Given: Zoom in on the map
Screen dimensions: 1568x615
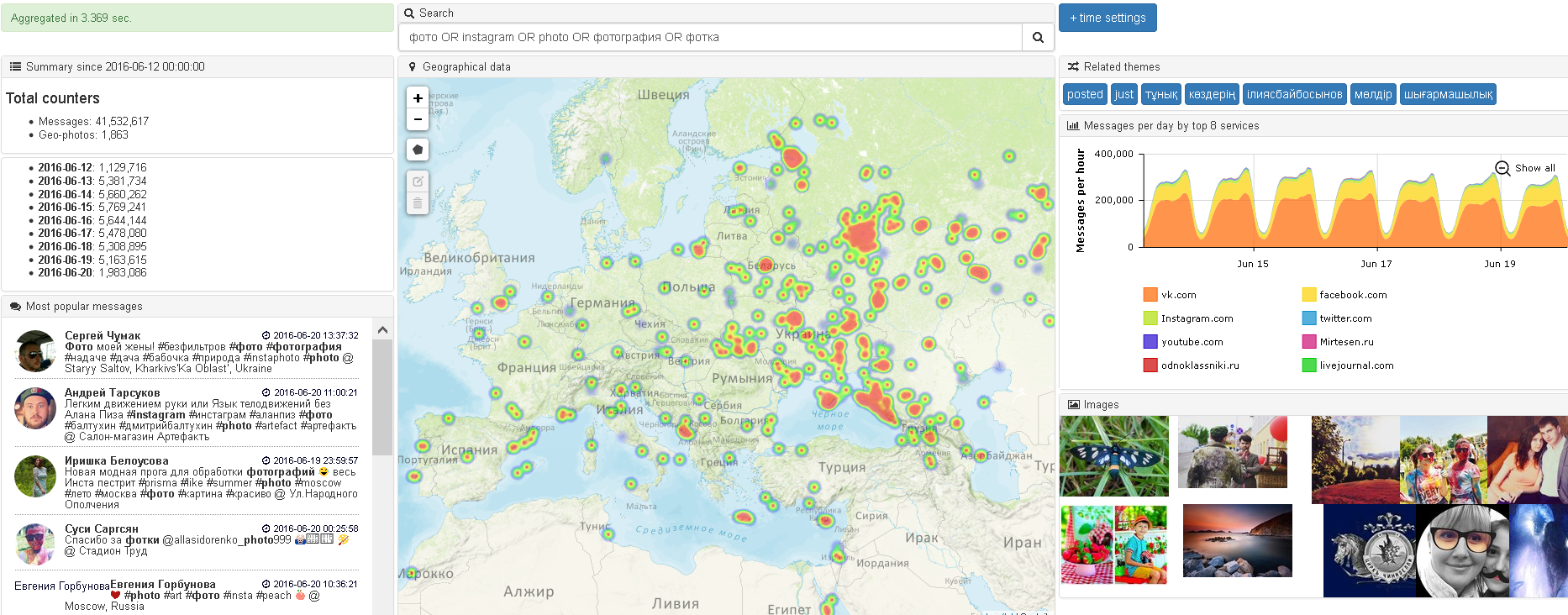Looking at the screenshot, I should 418,98.
